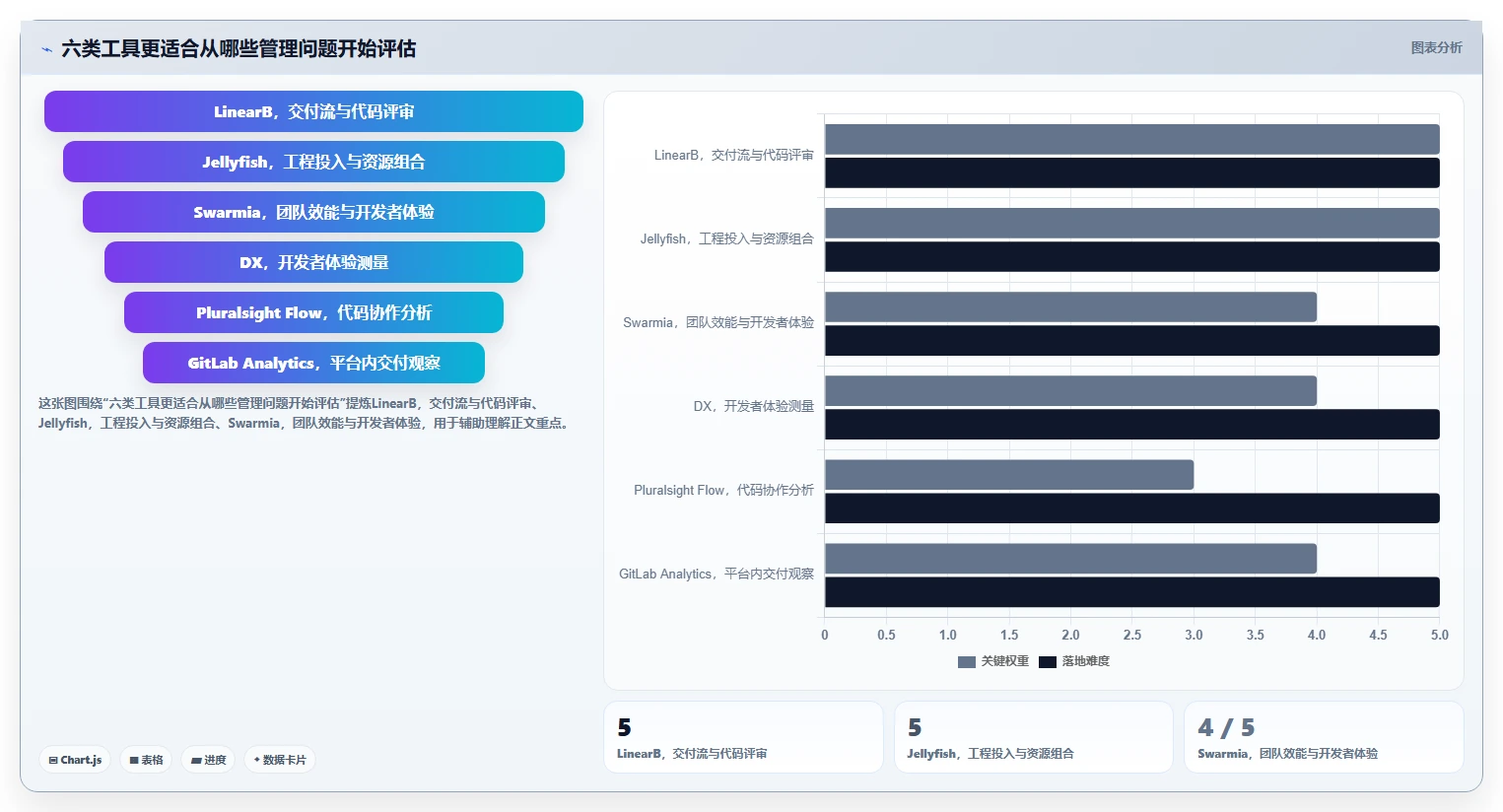The height and width of the screenshot is (812, 1503).
Task: Click the 图表分析 tag in the header
Action: tap(1436, 47)
